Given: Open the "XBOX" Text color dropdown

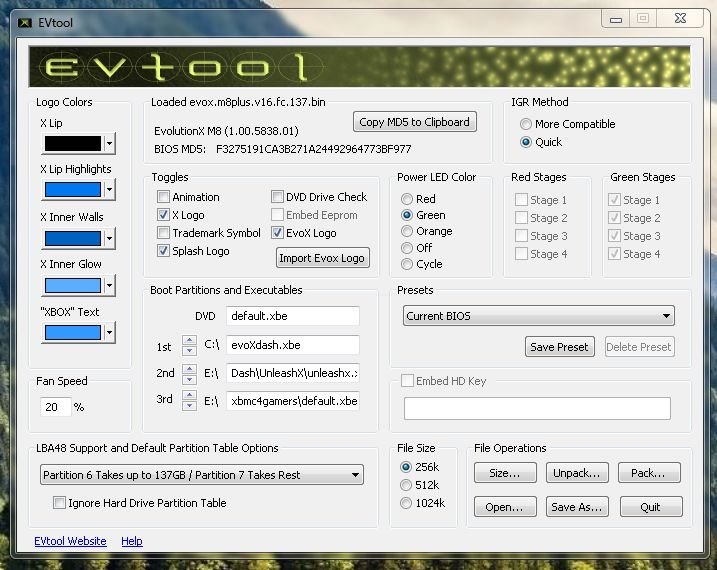Looking at the screenshot, I should click(109, 332).
